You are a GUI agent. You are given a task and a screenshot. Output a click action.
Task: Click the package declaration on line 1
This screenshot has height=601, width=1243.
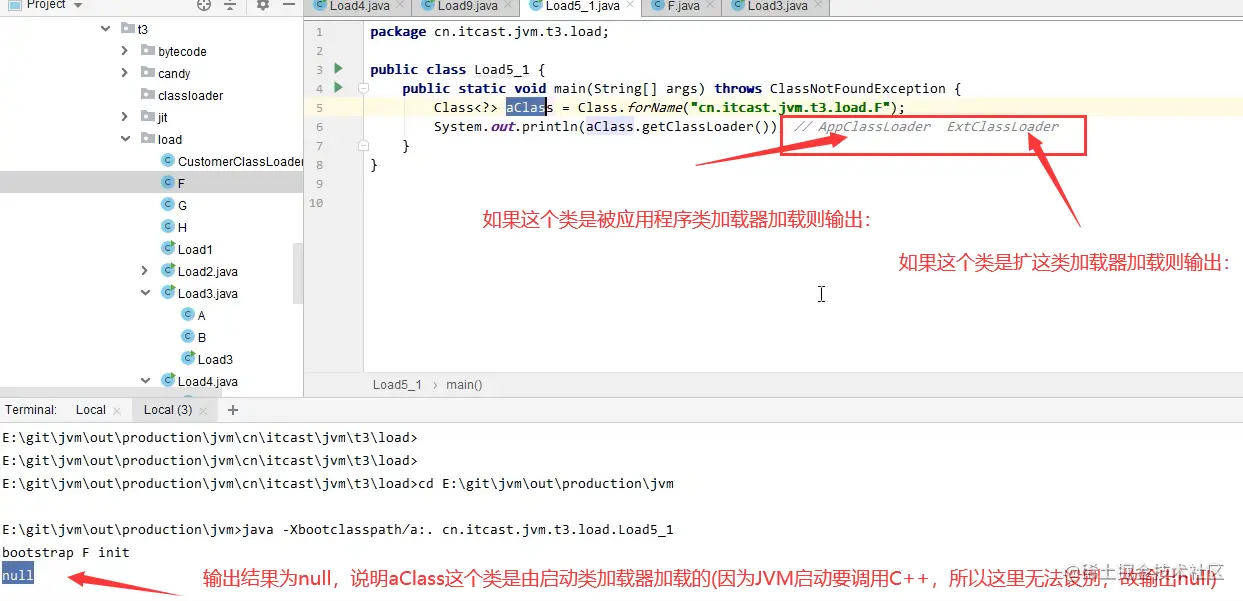click(489, 31)
